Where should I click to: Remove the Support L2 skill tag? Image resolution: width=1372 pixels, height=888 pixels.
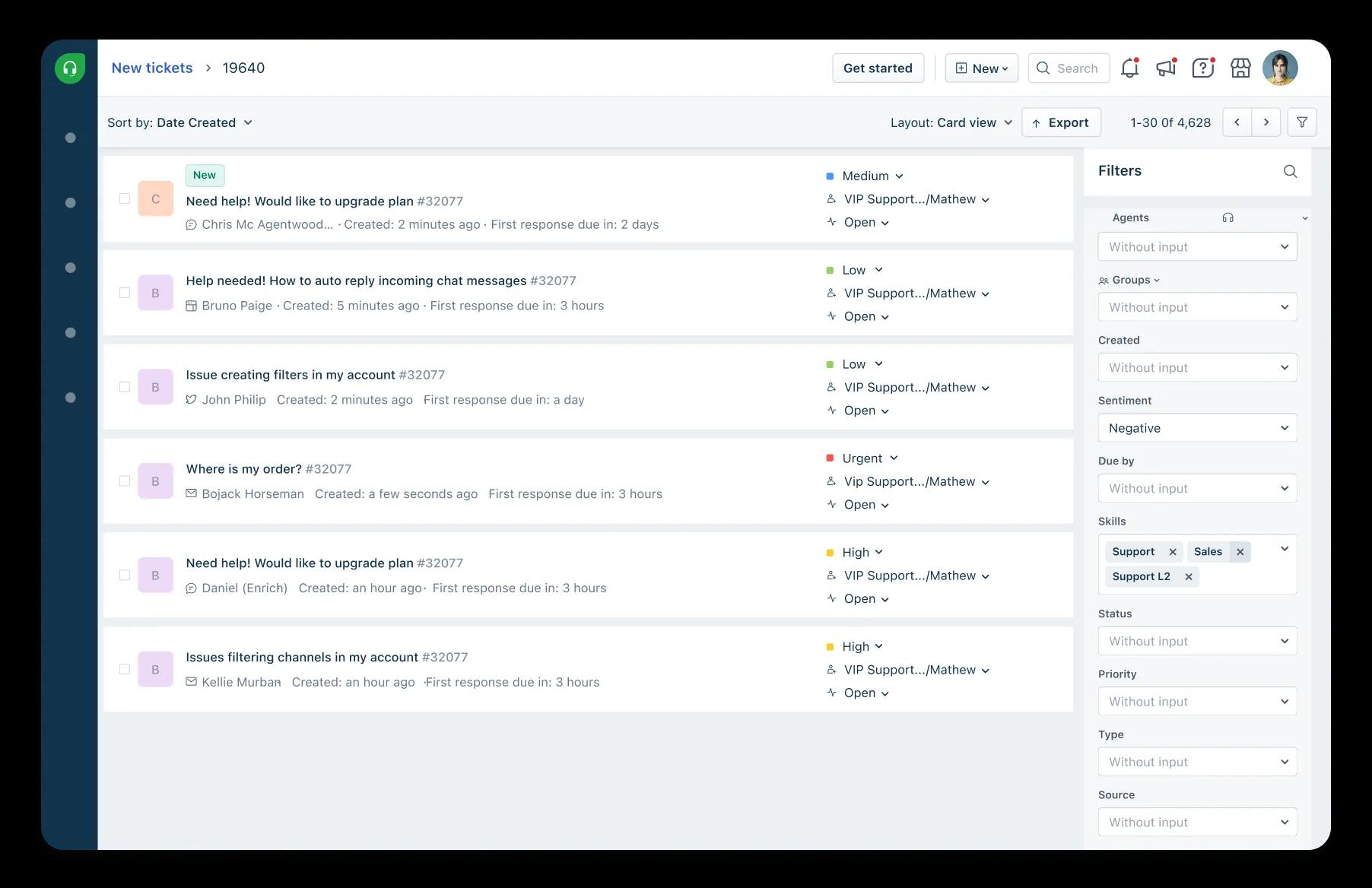[1189, 577]
